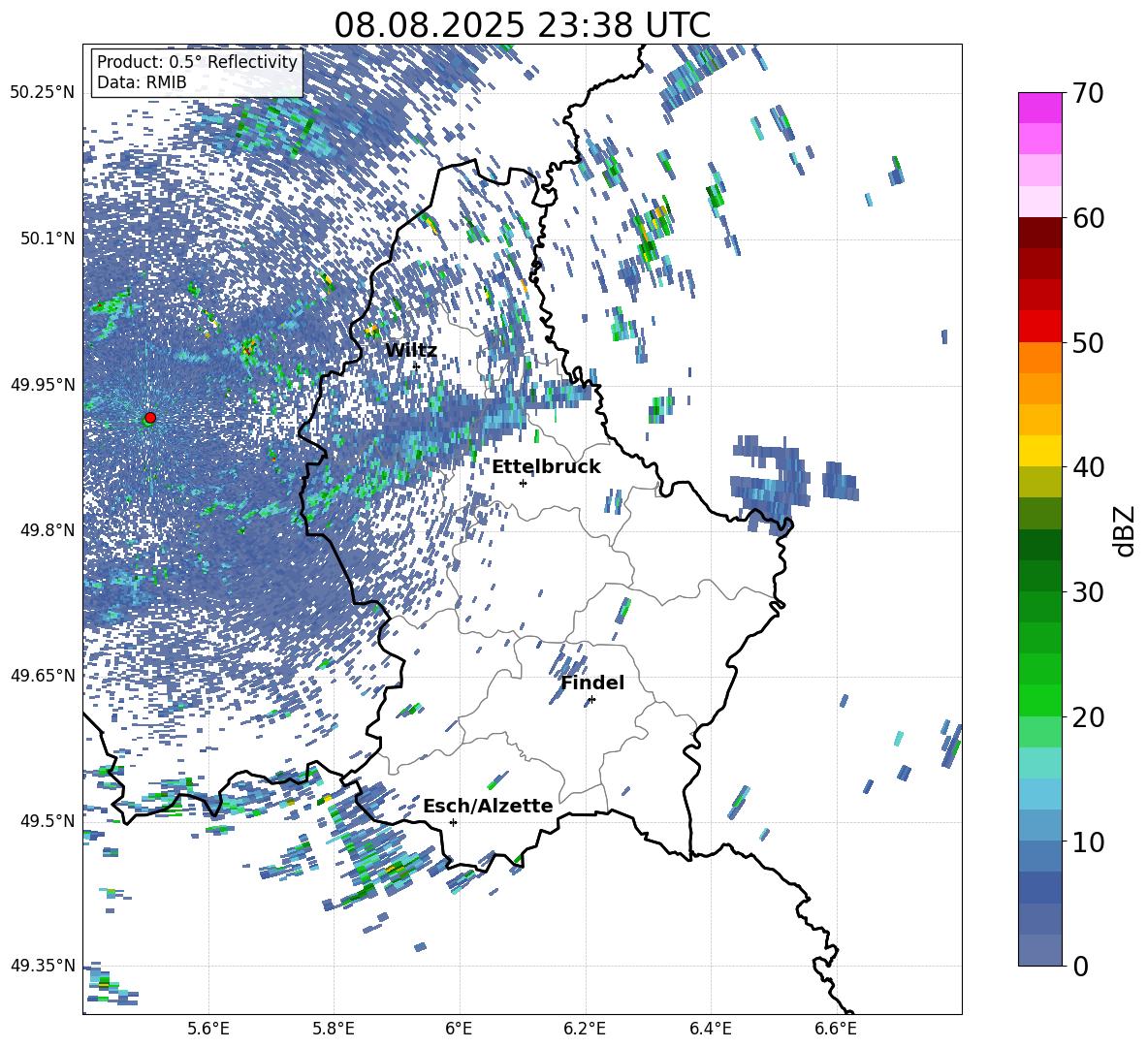
Task: Click the yellow colorbar segment near 40
Action: [x=1039, y=451]
